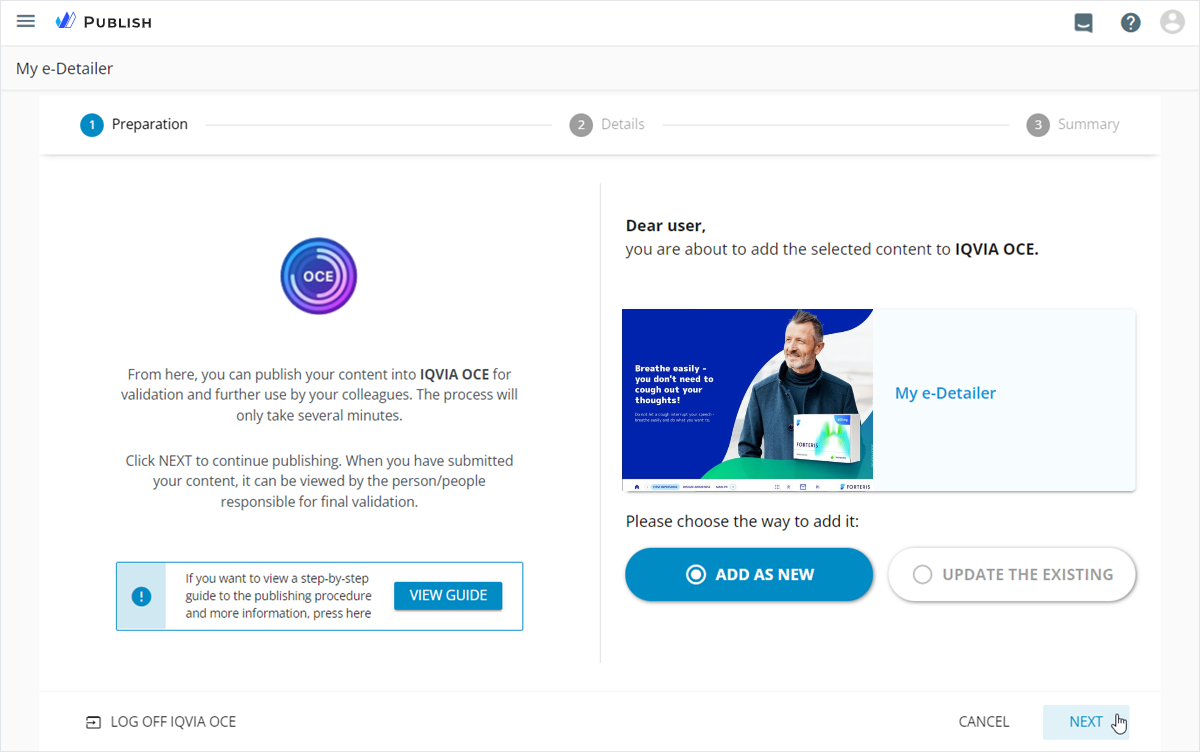Click Log Off IQVIA OCE
The width and height of the screenshot is (1200, 752).
pyautogui.click(x=172, y=722)
